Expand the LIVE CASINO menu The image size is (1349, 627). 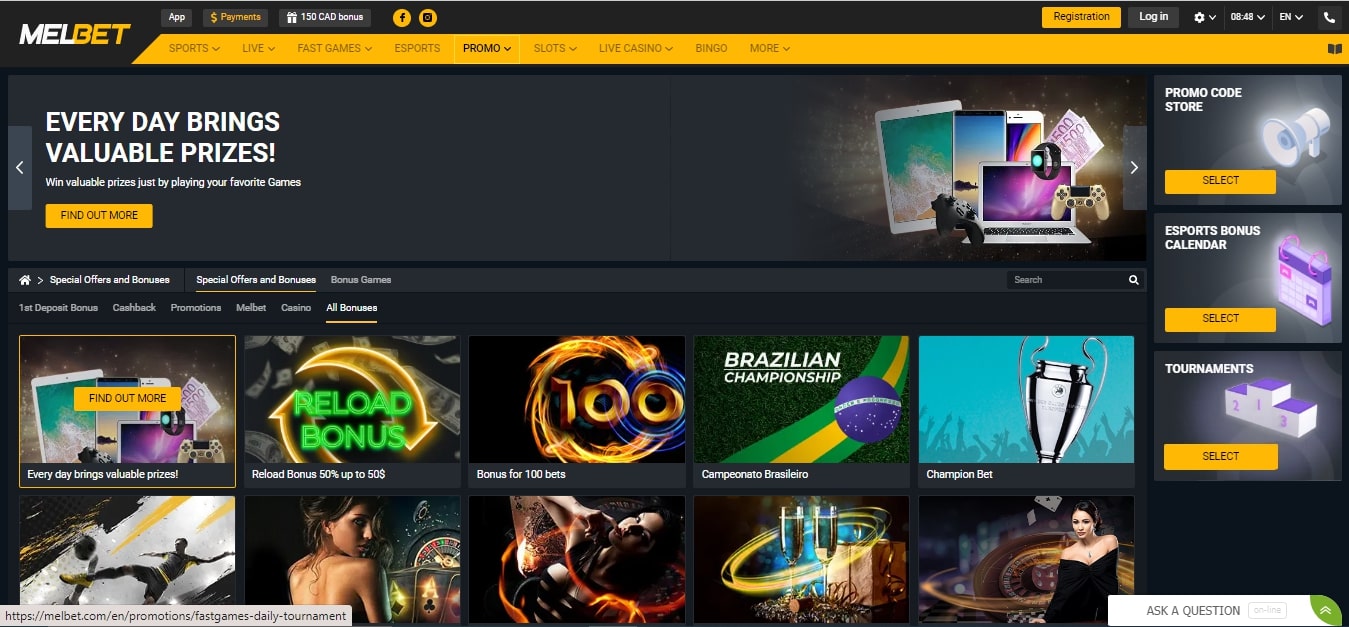[636, 48]
